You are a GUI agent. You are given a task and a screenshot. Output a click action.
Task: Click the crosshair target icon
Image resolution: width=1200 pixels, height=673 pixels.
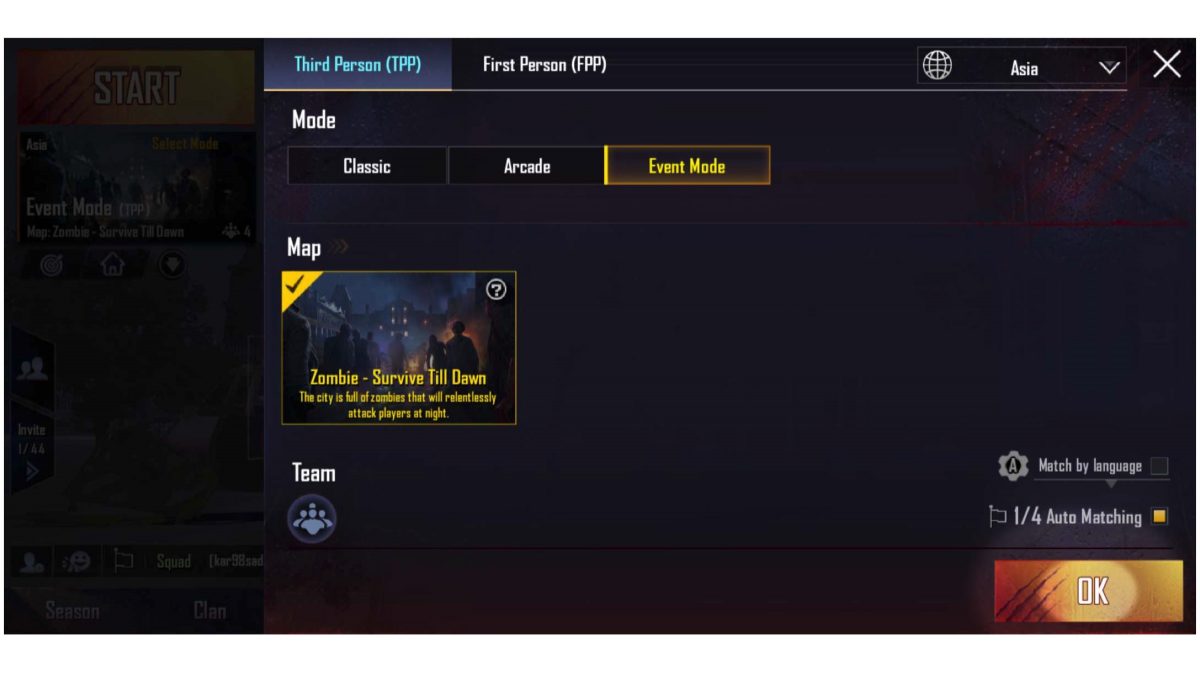point(51,265)
